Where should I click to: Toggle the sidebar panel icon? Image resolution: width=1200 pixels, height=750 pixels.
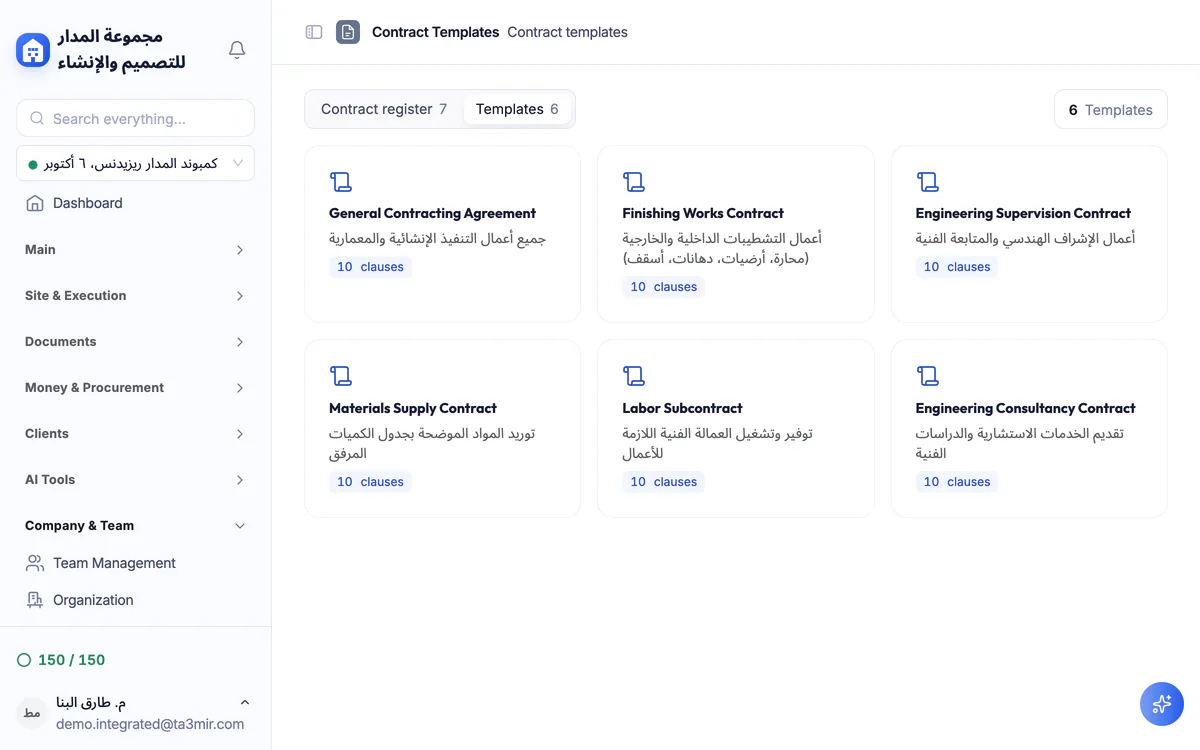314,32
